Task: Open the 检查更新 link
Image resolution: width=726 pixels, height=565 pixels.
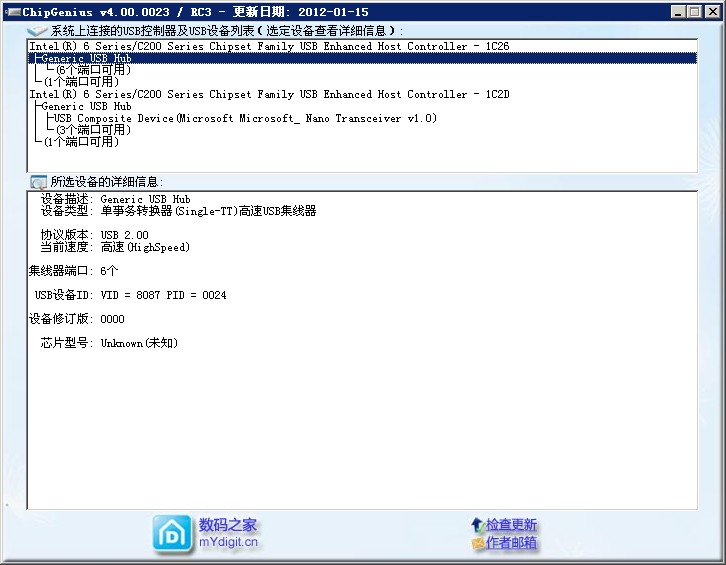Action: pyautogui.click(x=511, y=525)
